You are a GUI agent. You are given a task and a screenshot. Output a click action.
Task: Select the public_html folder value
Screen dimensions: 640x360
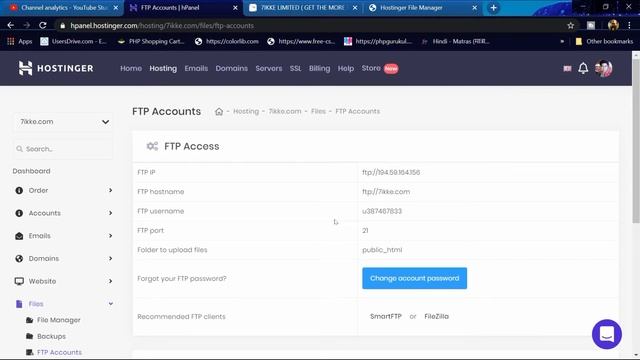[382, 250]
